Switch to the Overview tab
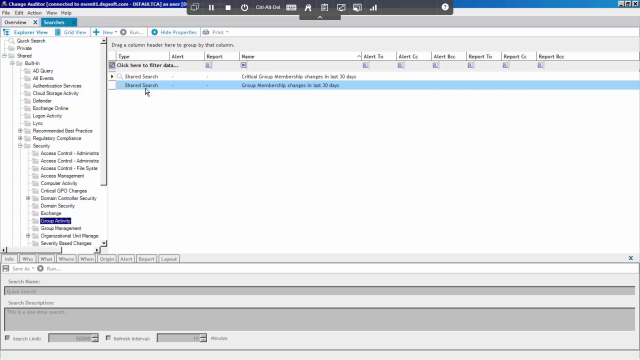640x360 pixels. pyautogui.click(x=16, y=22)
